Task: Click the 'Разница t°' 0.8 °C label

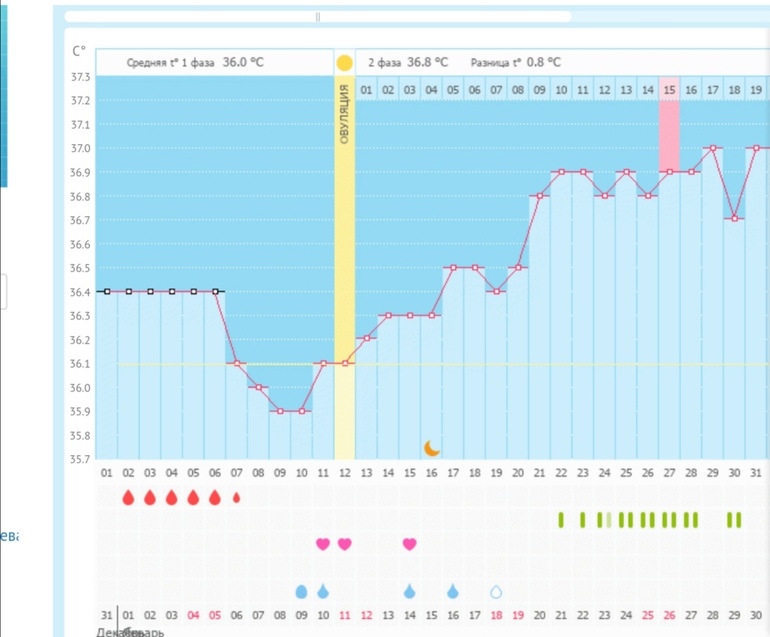Action: click(510, 62)
